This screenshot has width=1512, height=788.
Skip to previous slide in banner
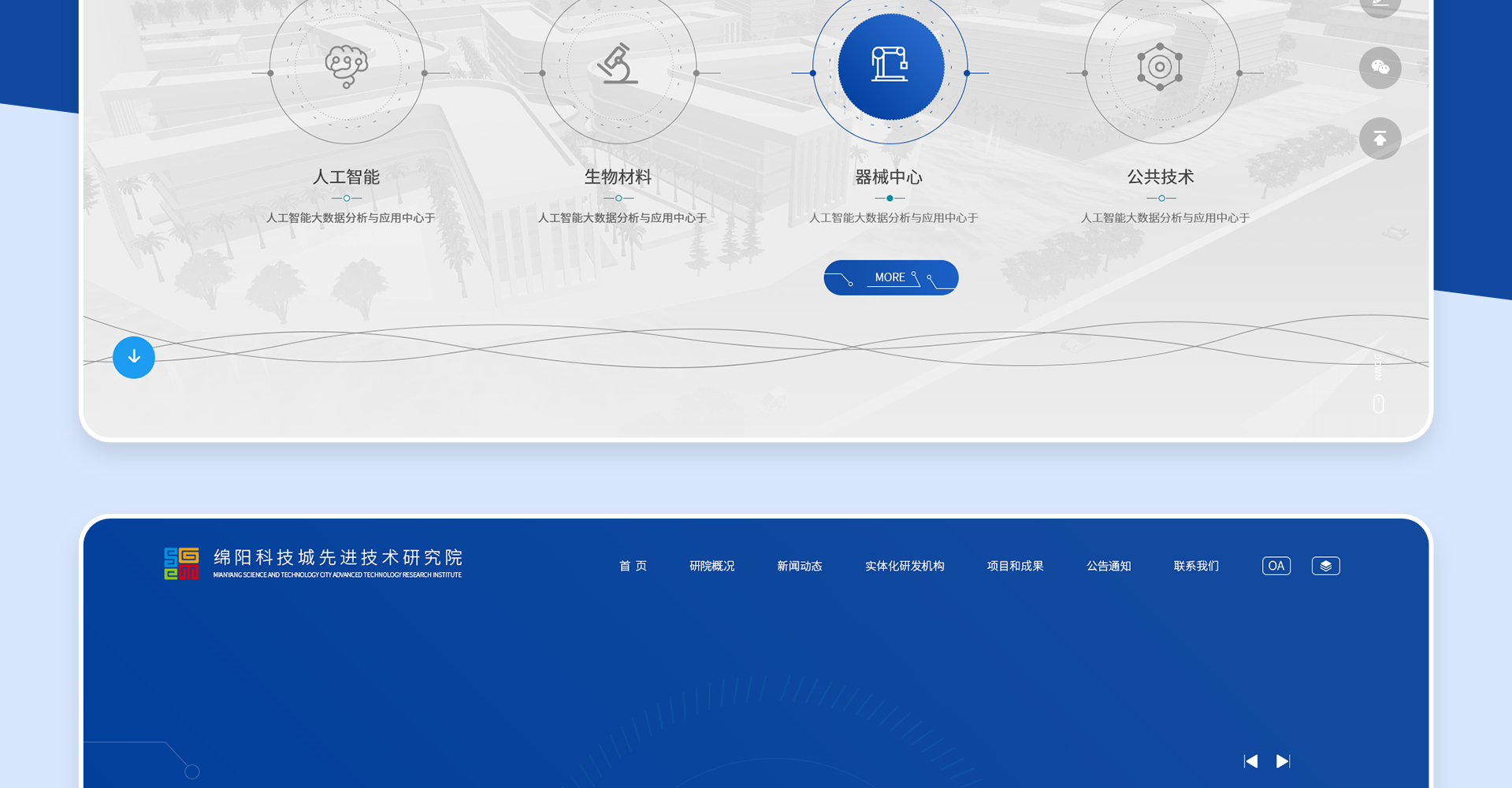[x=1250, y=760]
